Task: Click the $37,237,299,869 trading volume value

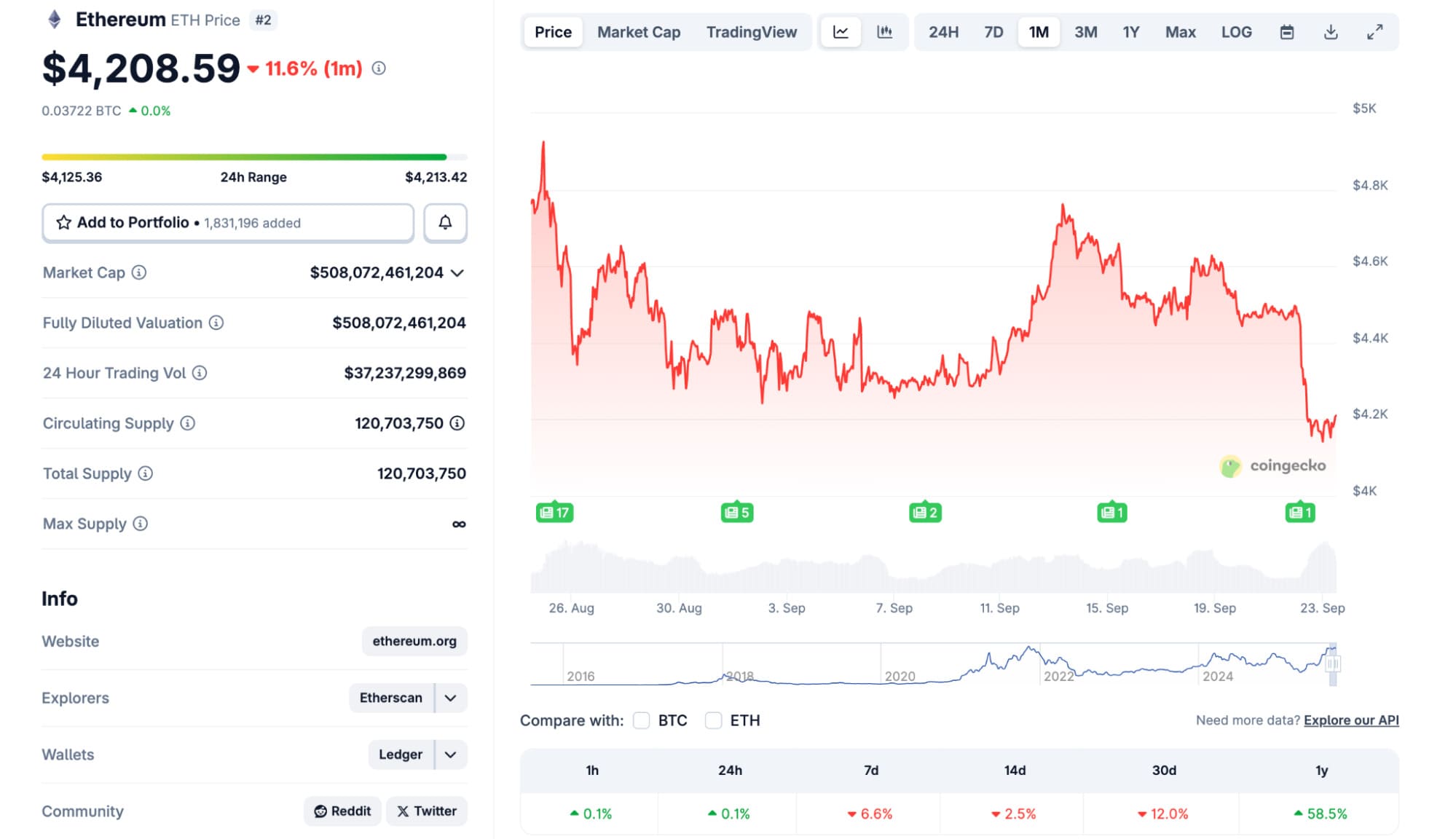Action: [x=405, y=373]
